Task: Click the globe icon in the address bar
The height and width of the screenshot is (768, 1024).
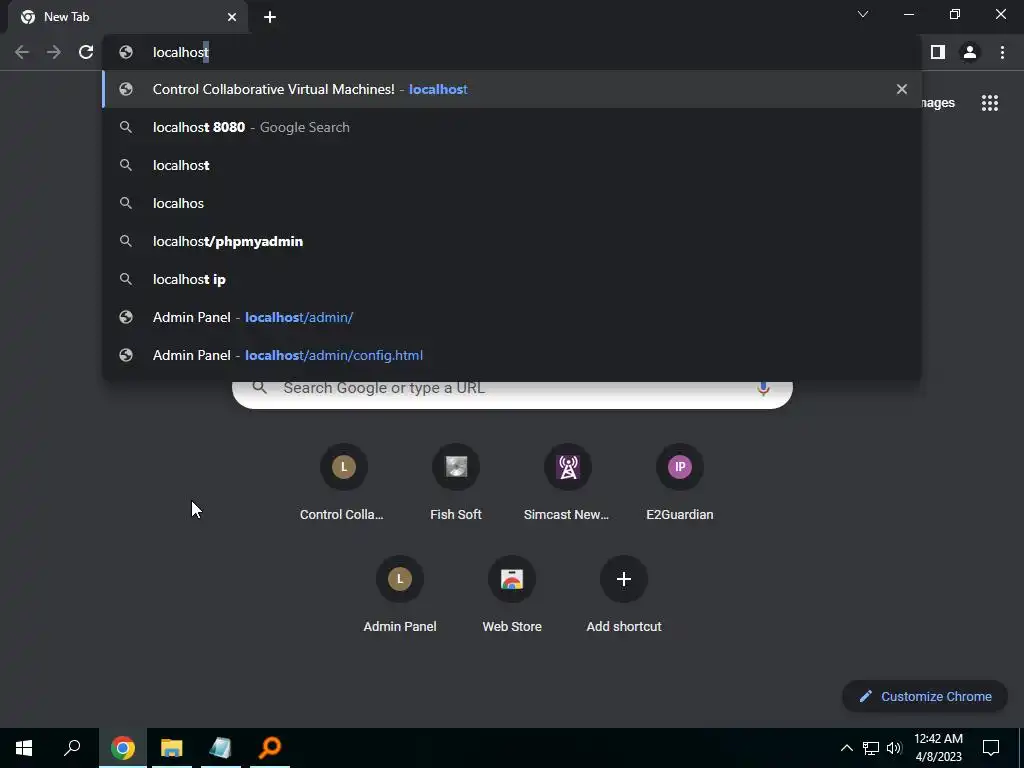Action: [126, 52]
